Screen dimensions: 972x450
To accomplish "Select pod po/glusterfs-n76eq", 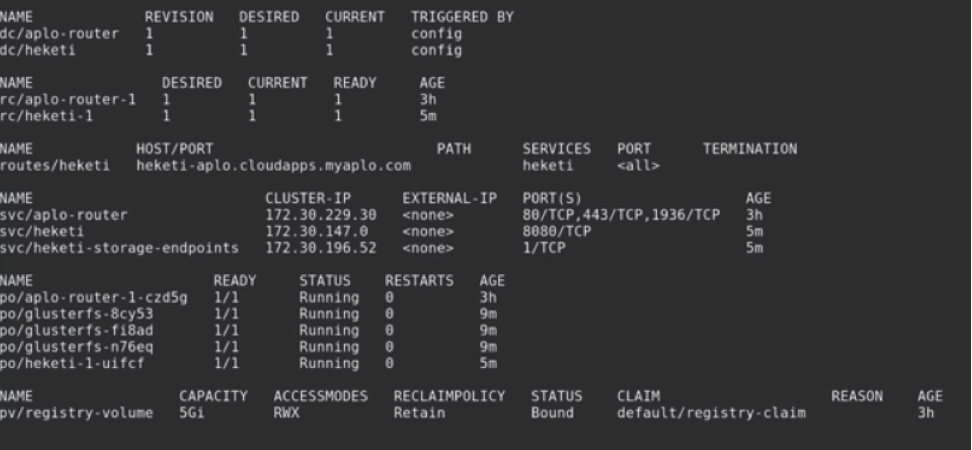I will point(68,346).
